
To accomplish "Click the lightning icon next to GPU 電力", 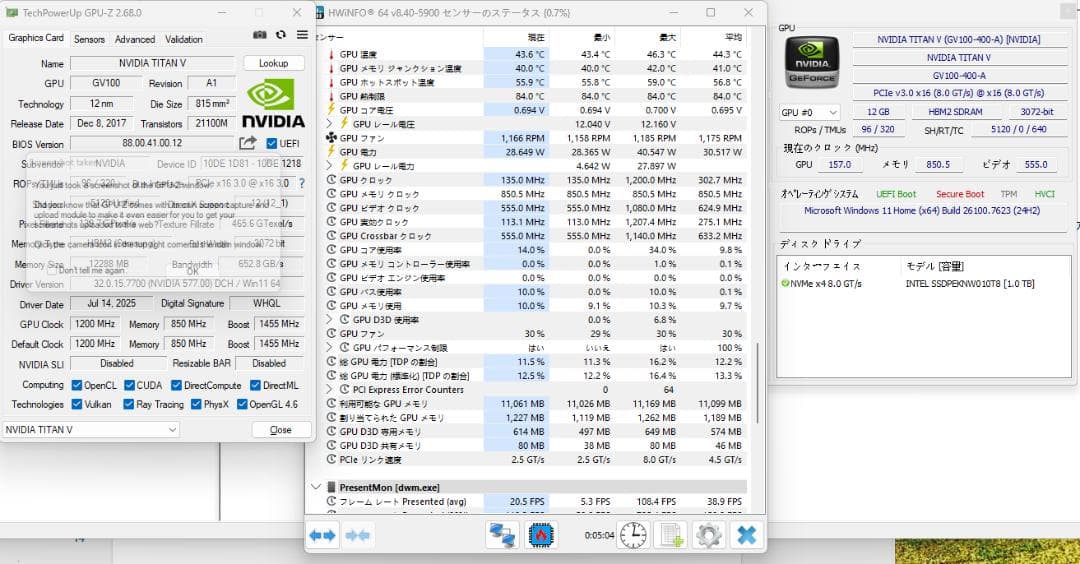I will tap(331, 152).
